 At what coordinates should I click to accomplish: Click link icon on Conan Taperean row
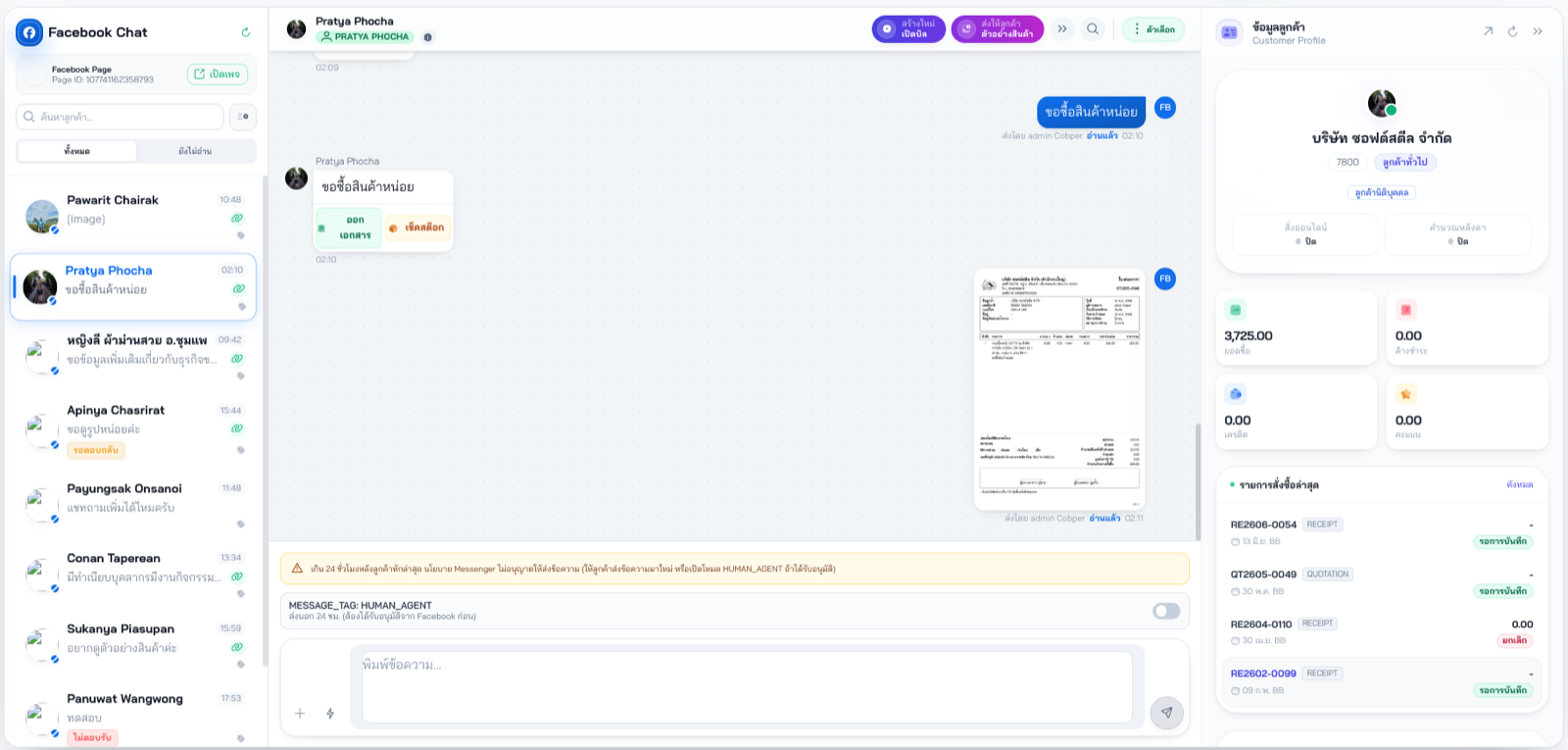pos(237,576)
